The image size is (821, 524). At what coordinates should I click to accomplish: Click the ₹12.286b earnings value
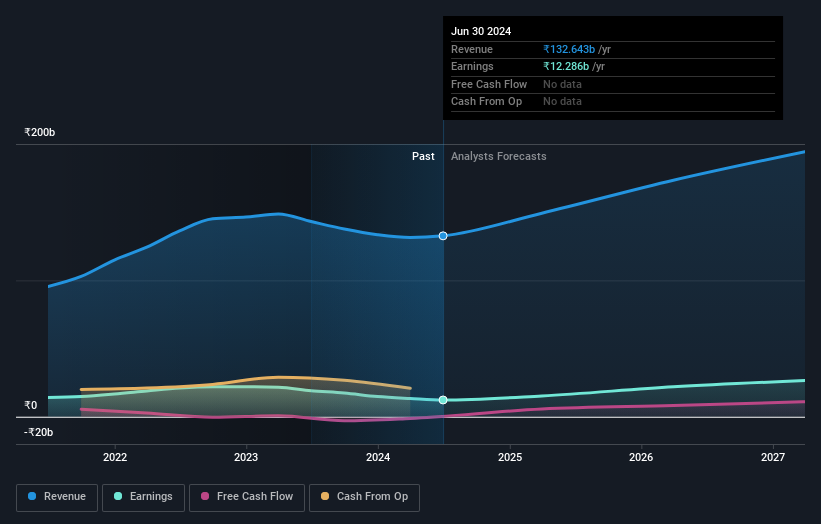pos(565,66)
